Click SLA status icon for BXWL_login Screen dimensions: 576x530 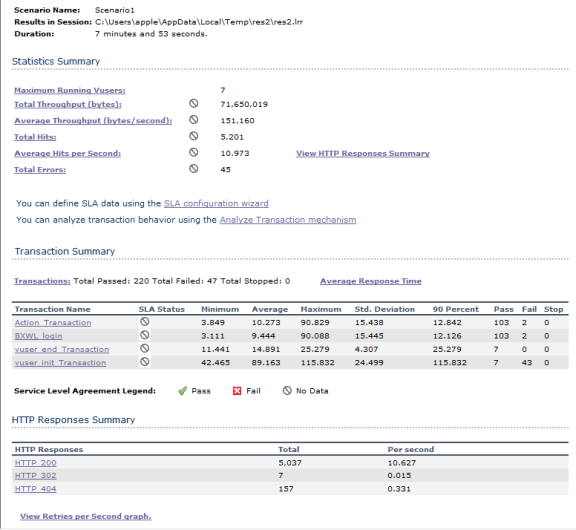pyautogui.click(x=145, y=335)
